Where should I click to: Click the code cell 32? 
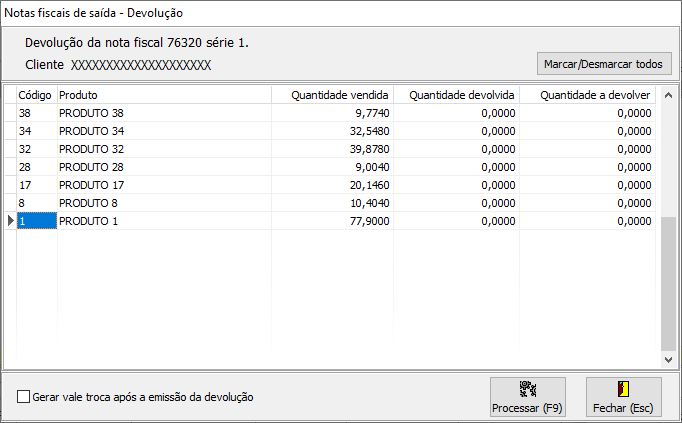tap(37, 149)
